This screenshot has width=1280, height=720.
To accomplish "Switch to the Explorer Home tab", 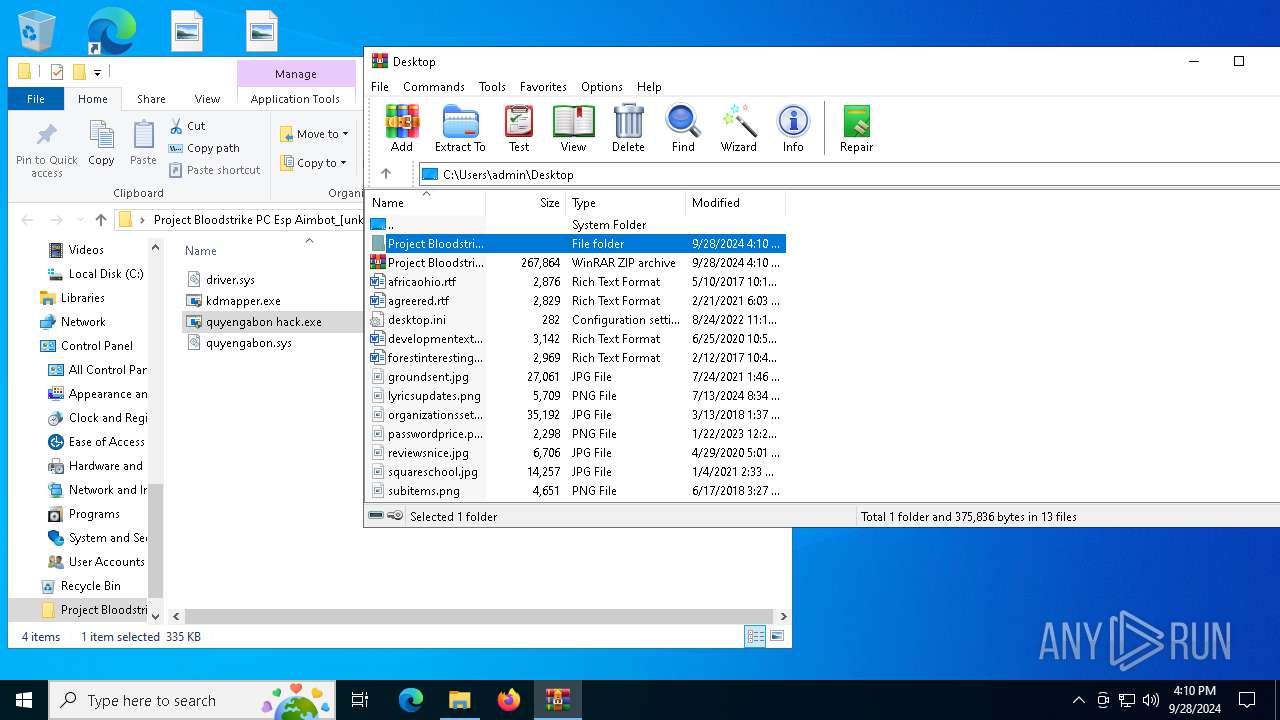I will (x=93, y=99).
